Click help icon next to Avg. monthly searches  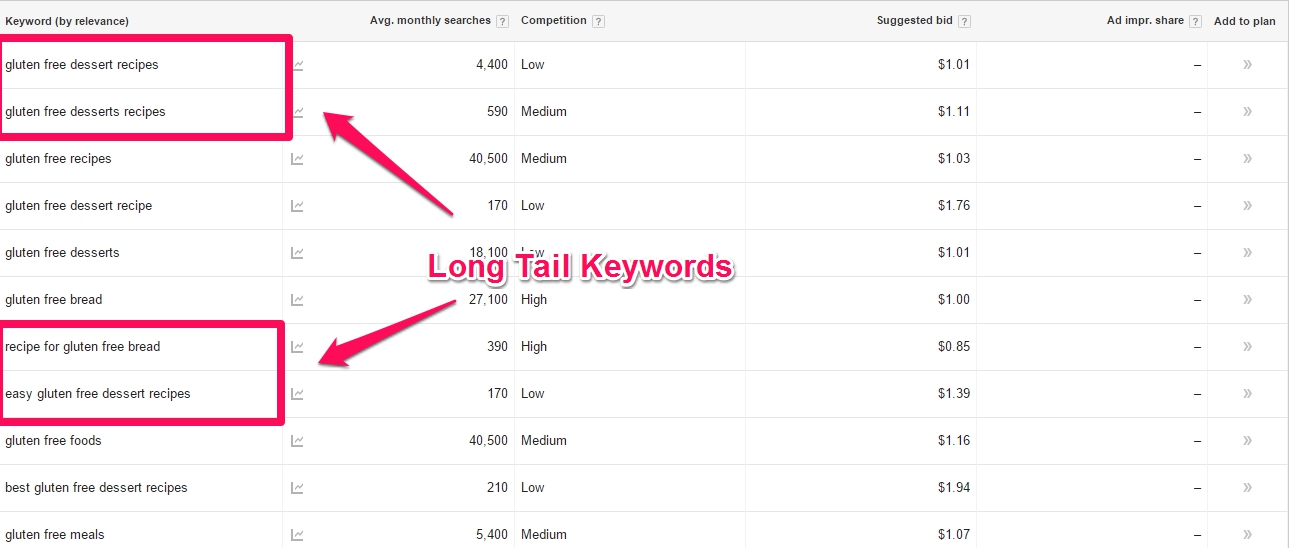pos(502,21)
